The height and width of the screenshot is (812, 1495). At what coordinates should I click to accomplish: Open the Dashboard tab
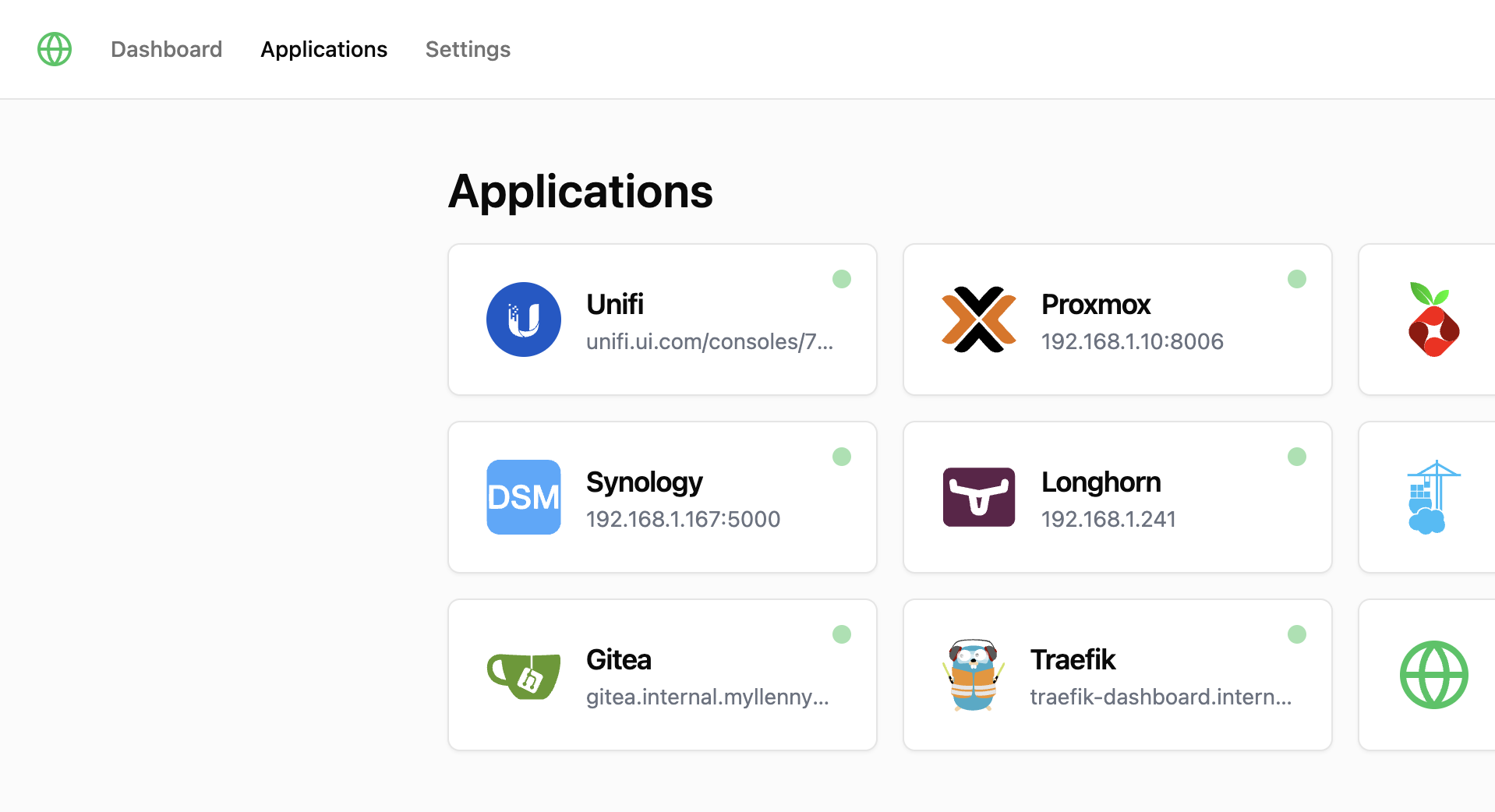166,49
